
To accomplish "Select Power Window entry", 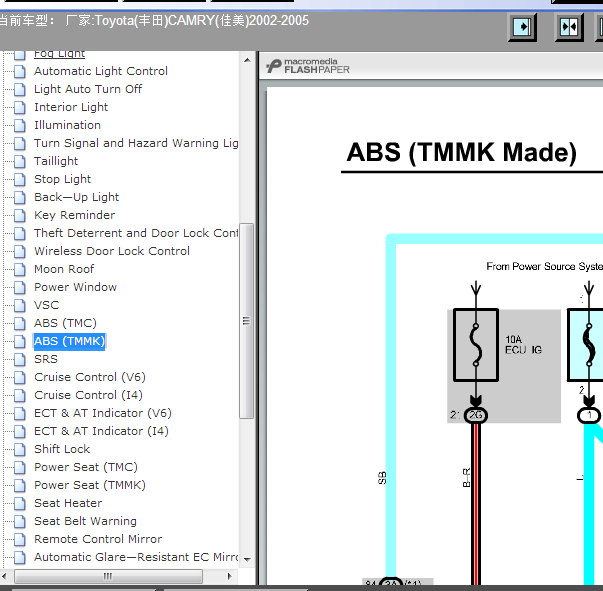I will click(x=75, y=287).
